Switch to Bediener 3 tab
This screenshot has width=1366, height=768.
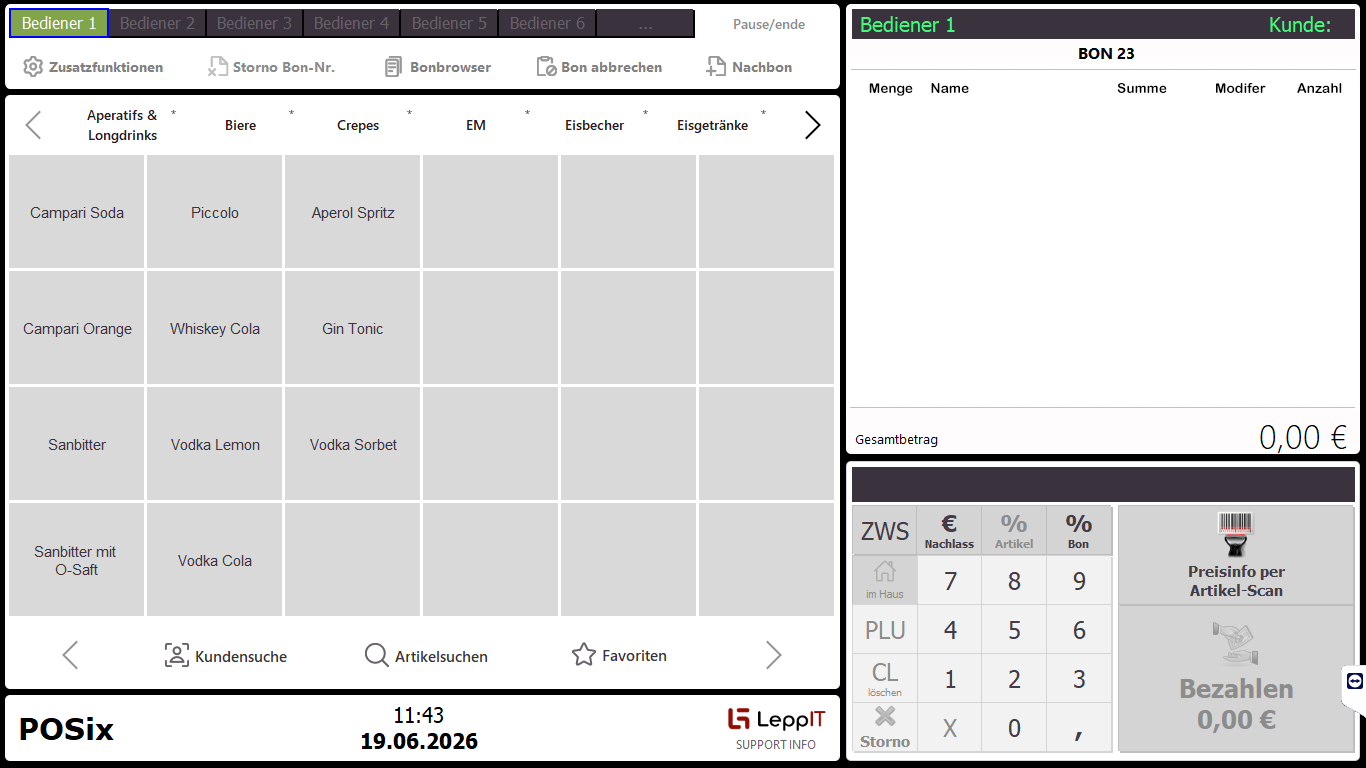coord(254,23)
